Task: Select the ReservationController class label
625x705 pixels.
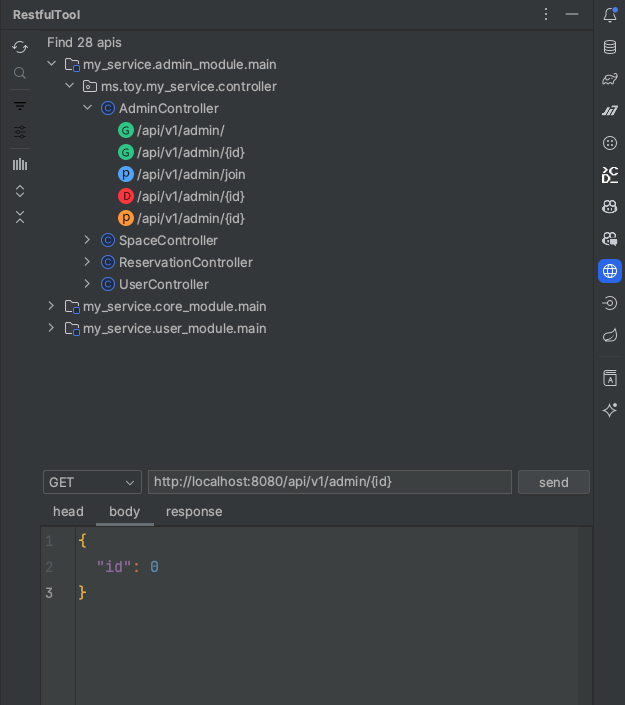Action: coord(186,263)
